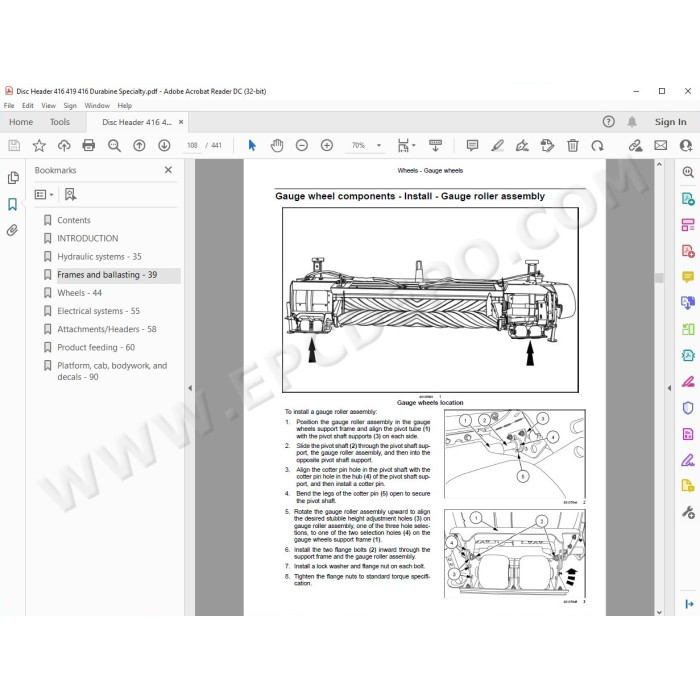Image resolution: width=700 pixels, height=700 pixels.
Task: Open Wheels - 44 bookmark
Action: click(79, 293)
